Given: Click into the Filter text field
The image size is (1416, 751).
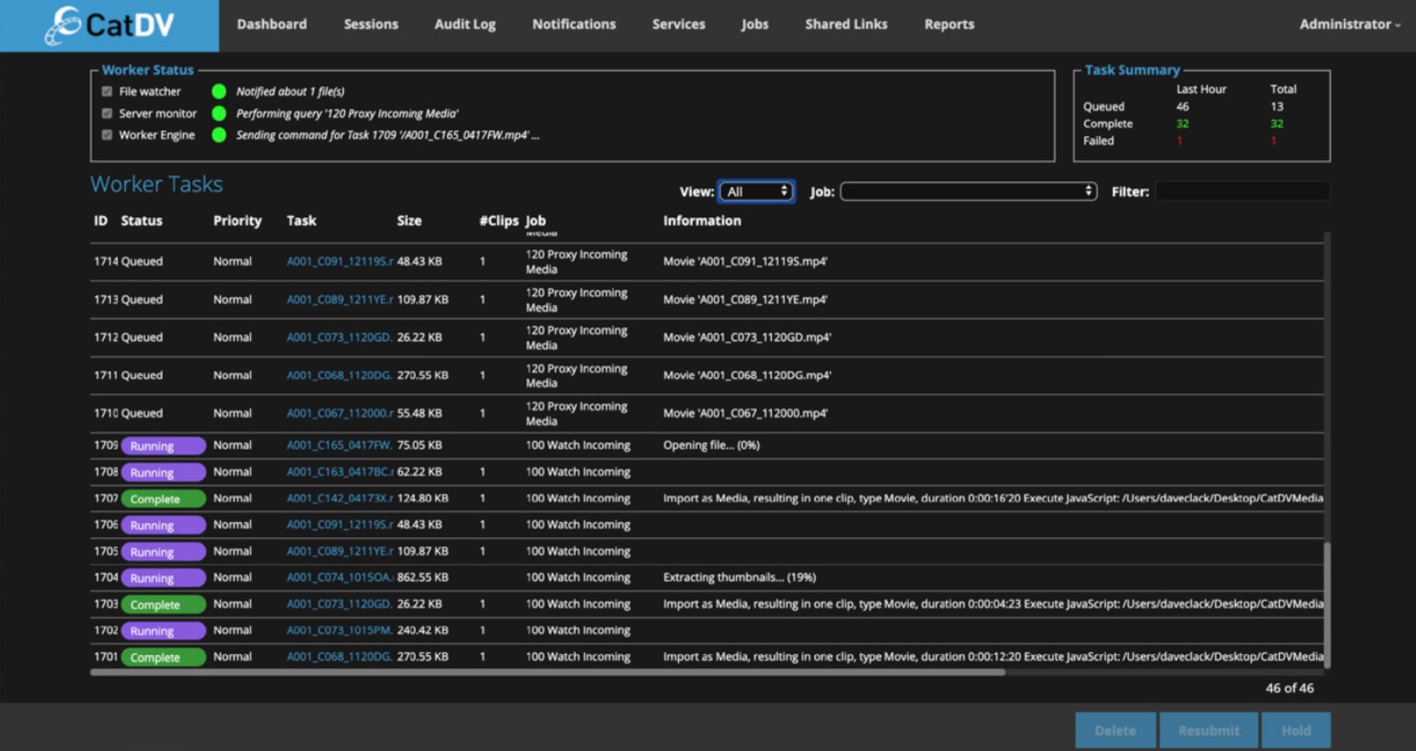Looking at the screenshot, I should tap(1243, 191).
